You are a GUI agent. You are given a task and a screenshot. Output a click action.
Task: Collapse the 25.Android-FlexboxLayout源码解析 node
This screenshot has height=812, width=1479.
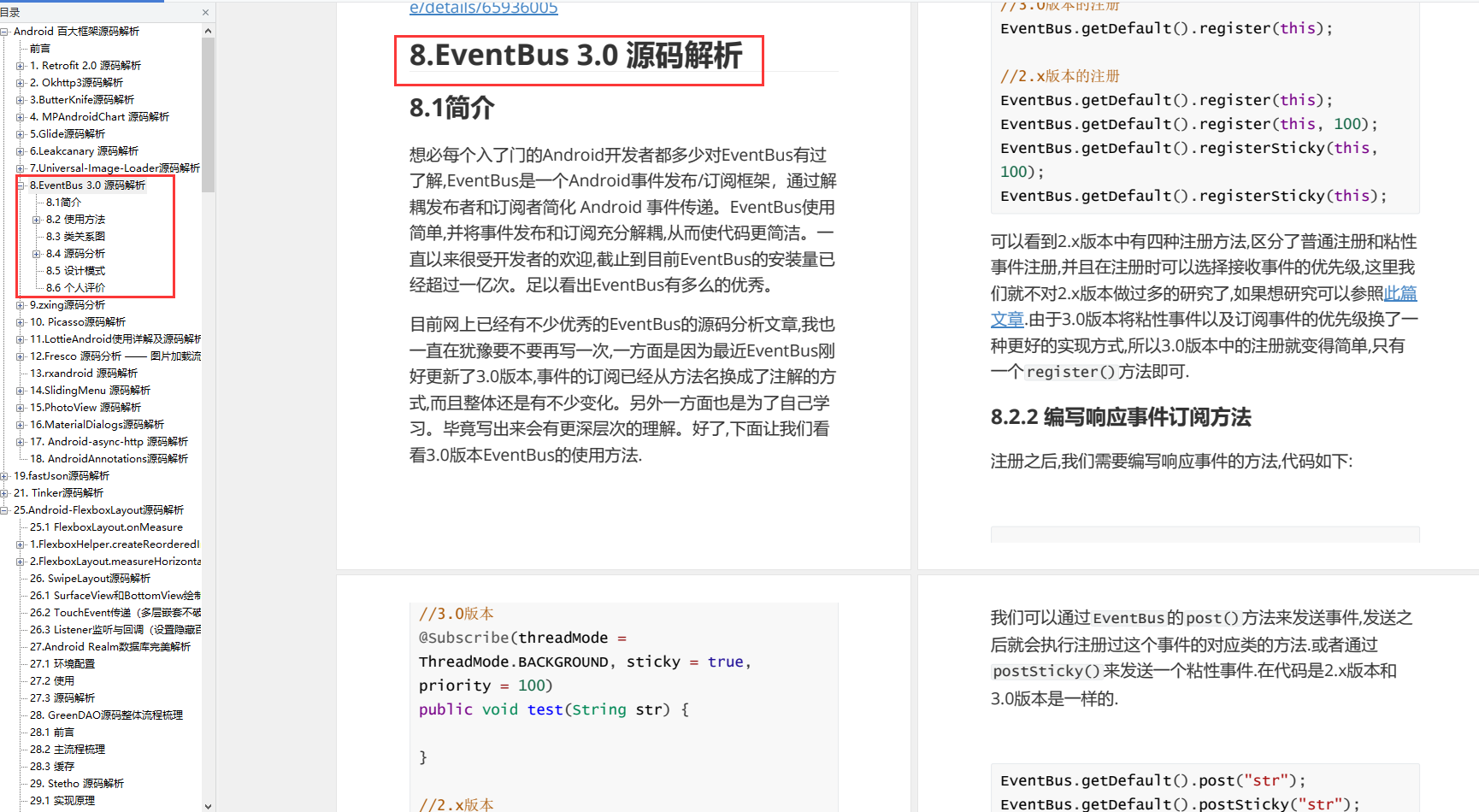[x=5, y=510]
